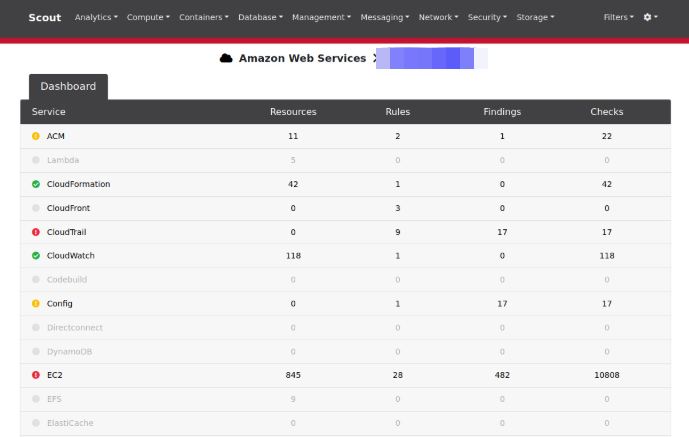
Task: Click the green check icon beside CloudWatch
Action: 36,256
